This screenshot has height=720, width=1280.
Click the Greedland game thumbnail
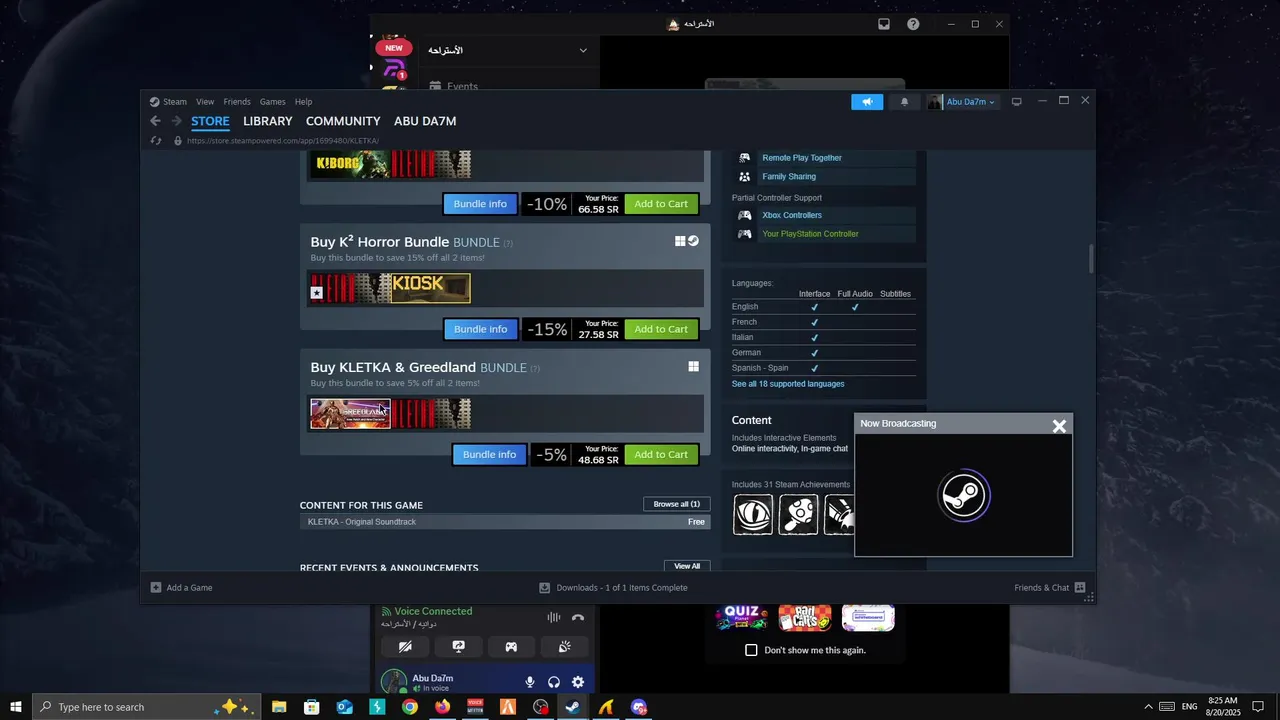coord(350,414)
